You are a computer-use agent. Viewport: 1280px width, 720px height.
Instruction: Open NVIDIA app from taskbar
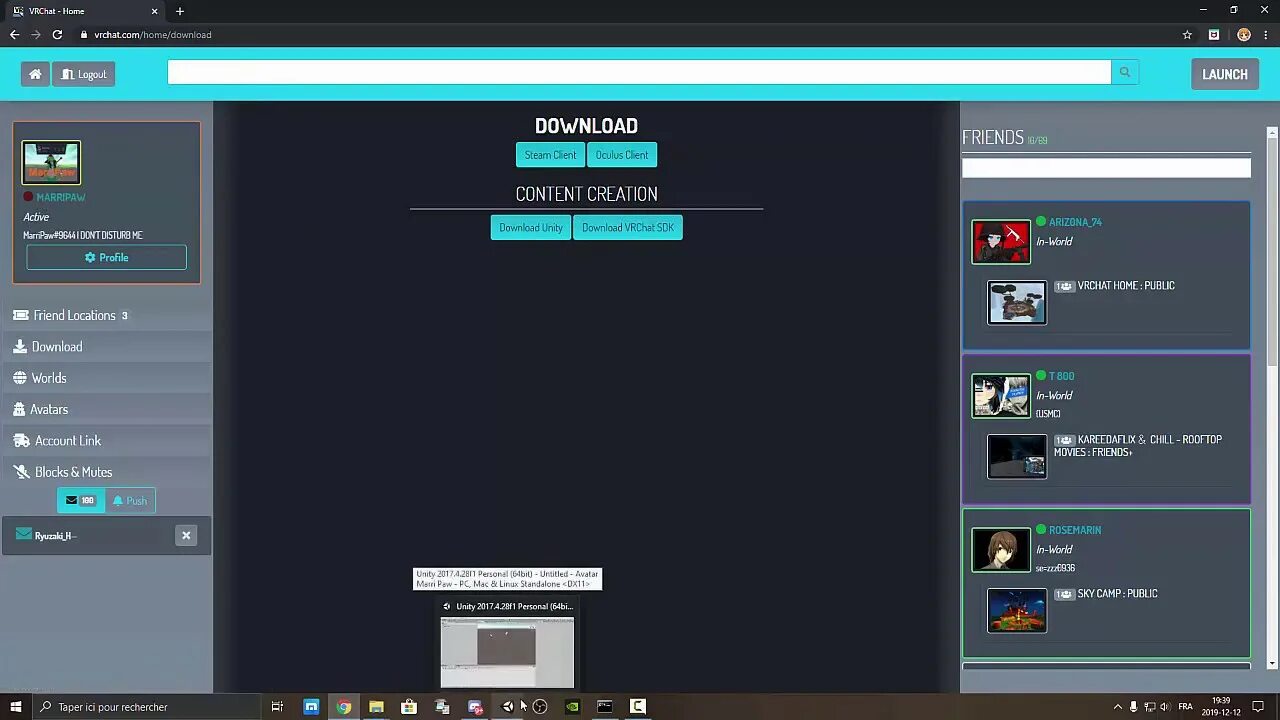(572, 707)
